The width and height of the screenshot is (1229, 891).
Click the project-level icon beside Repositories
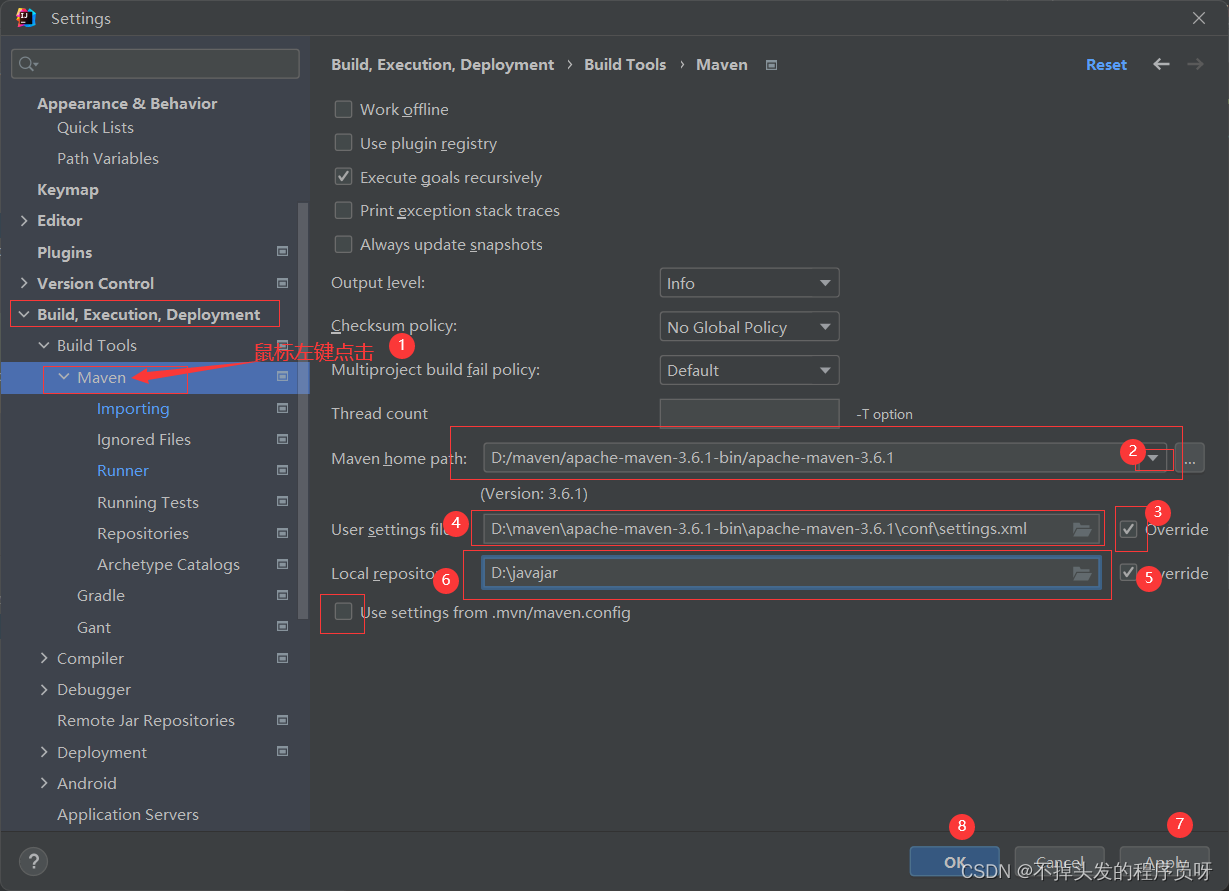pos(282,533)
